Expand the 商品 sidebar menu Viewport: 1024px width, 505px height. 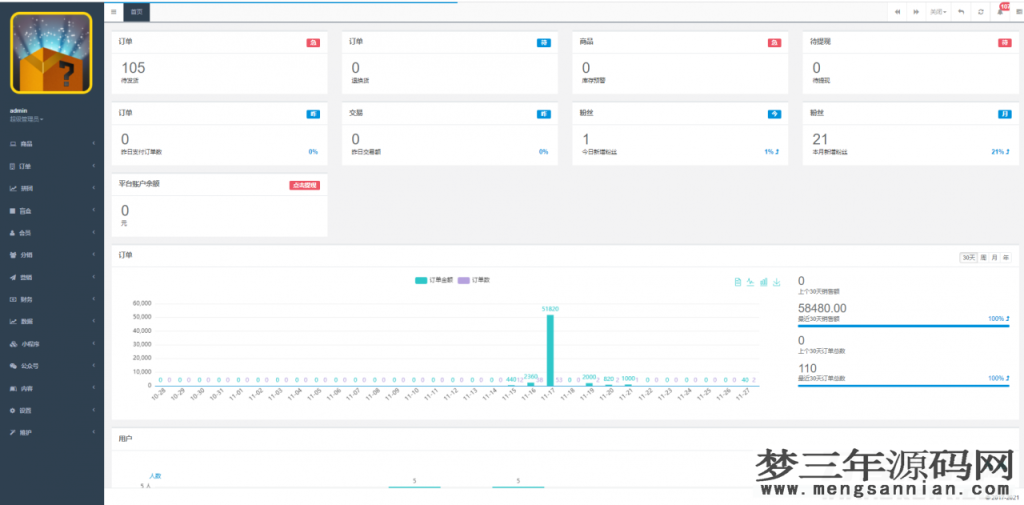52,144
